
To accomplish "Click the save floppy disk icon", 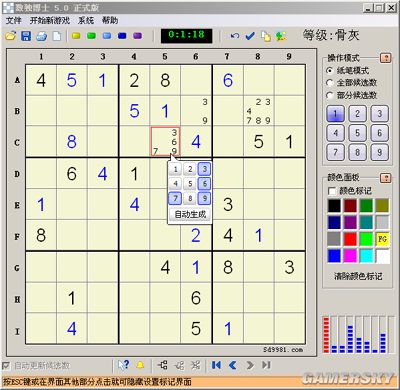I will [x=26, y=36].
